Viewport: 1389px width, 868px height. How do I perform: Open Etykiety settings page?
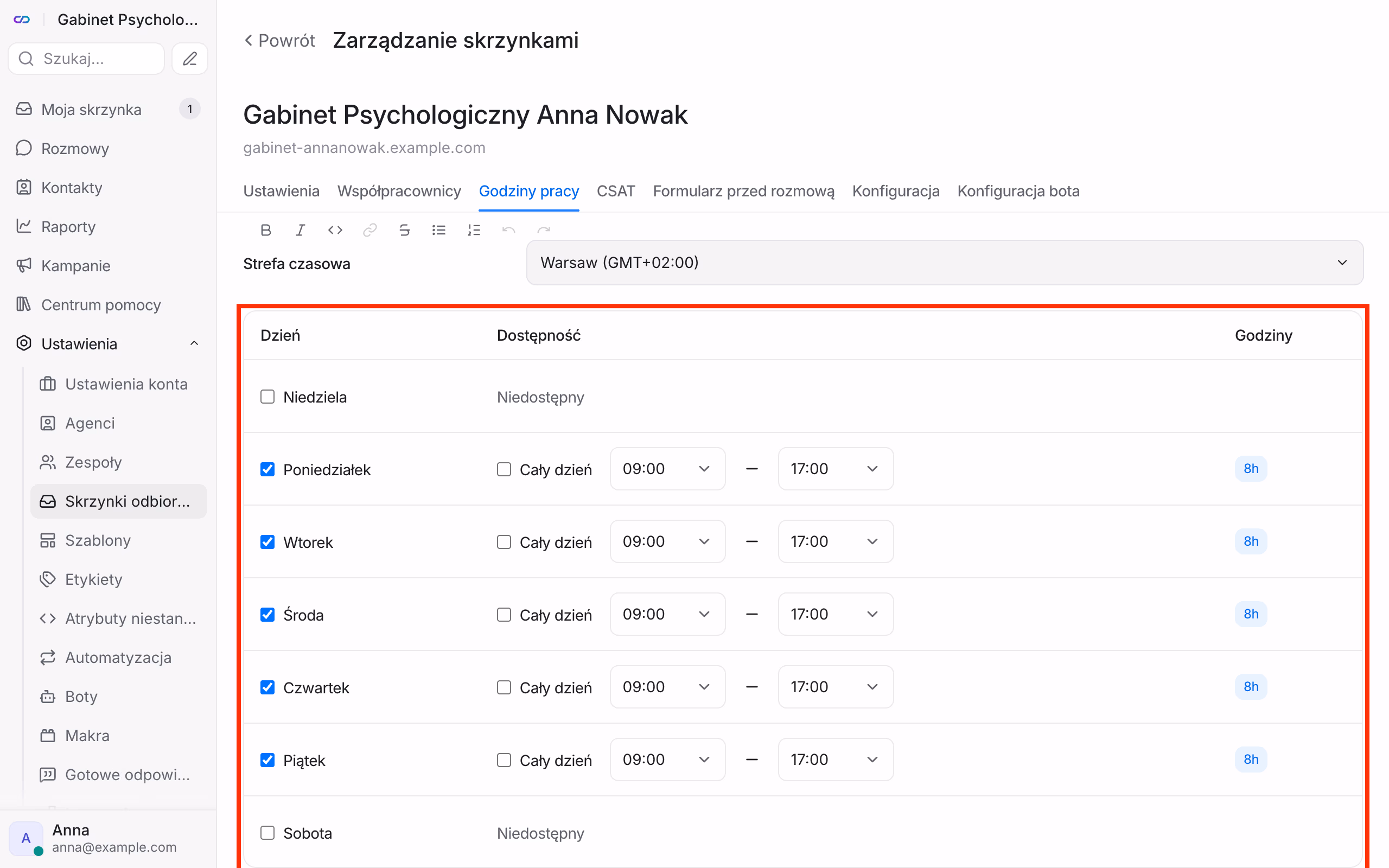click(119, 579)
